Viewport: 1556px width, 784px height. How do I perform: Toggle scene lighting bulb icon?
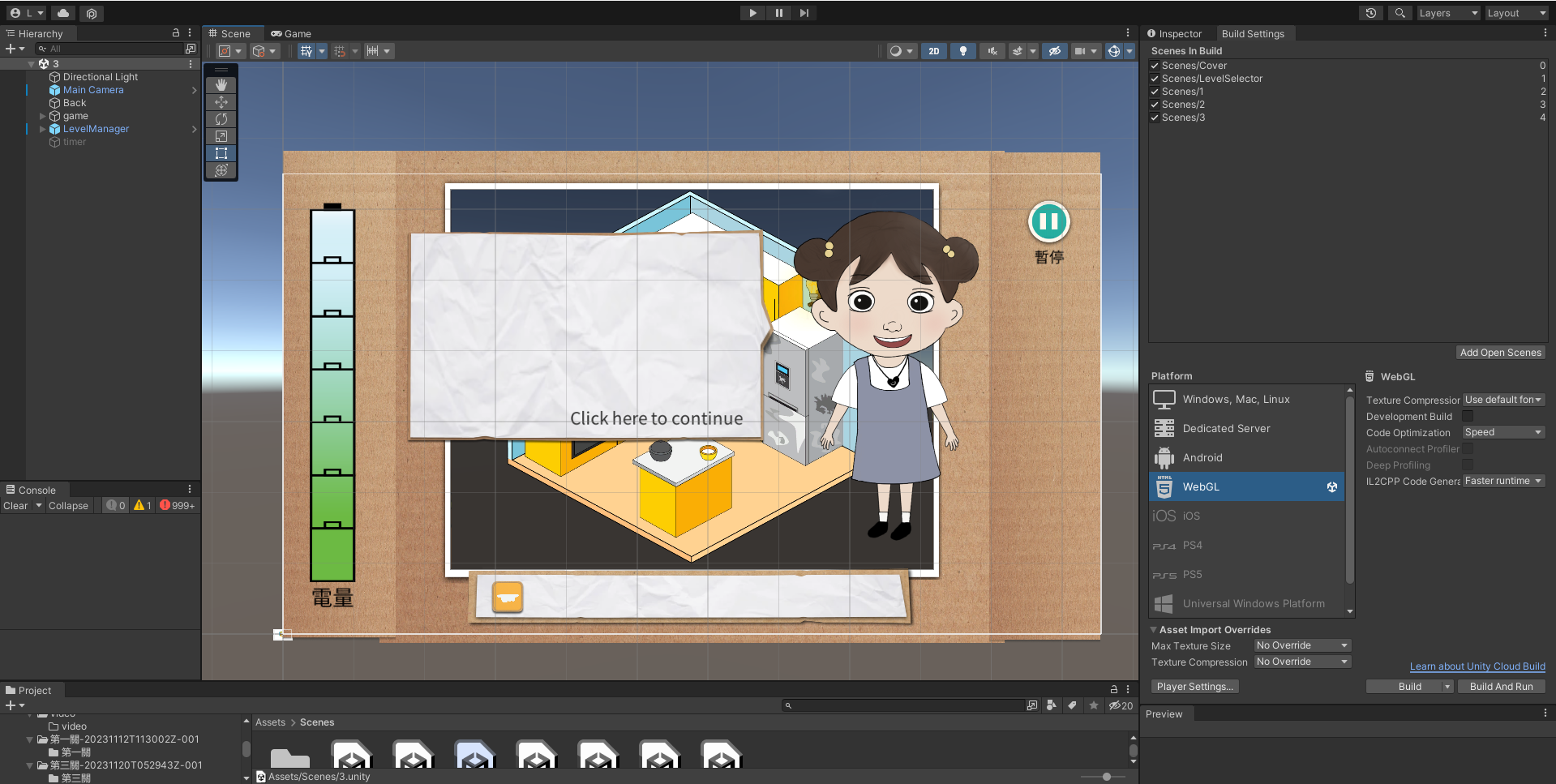click(x=963, y=51)
